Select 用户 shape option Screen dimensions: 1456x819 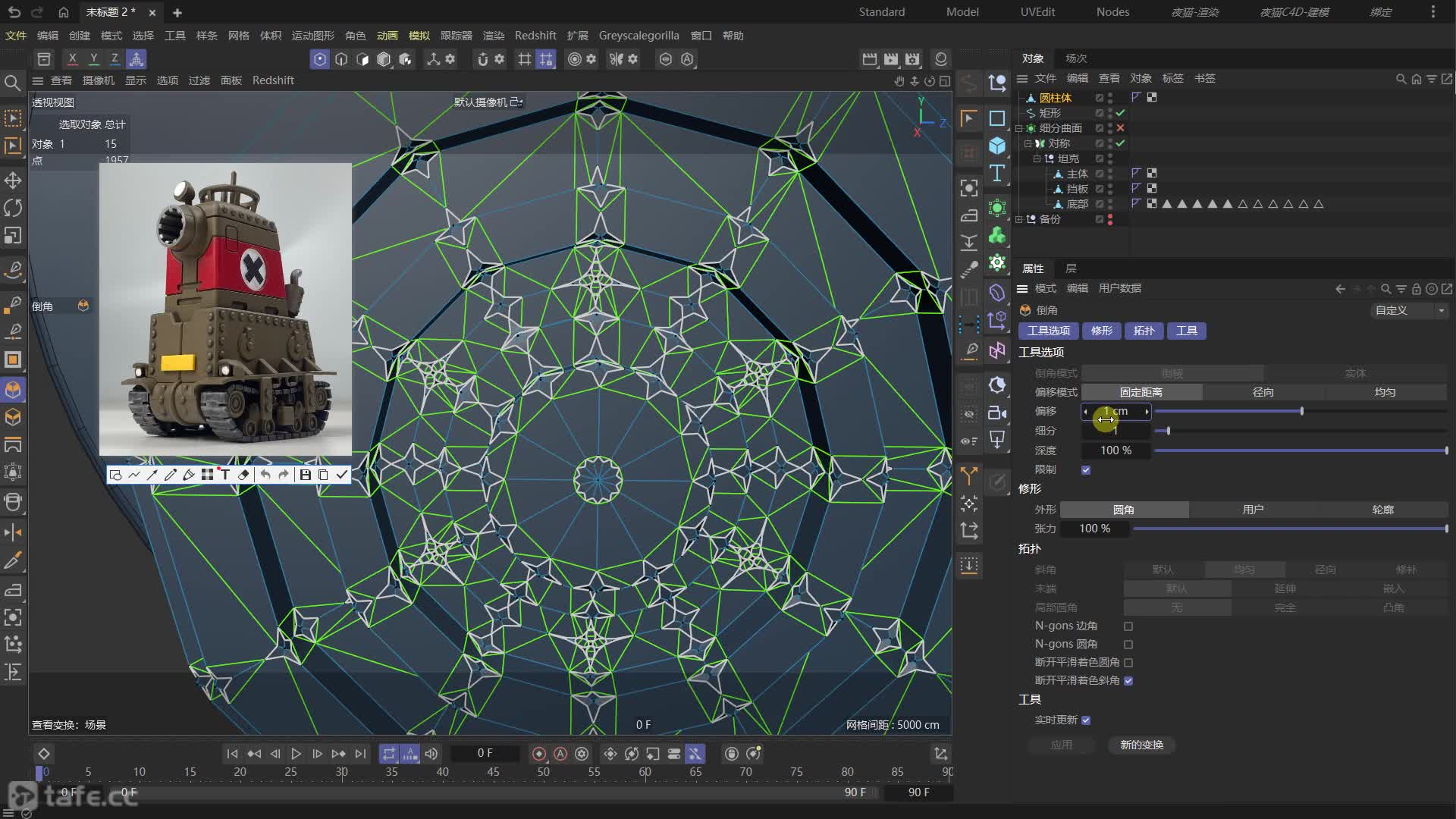tap(1253, 510)
